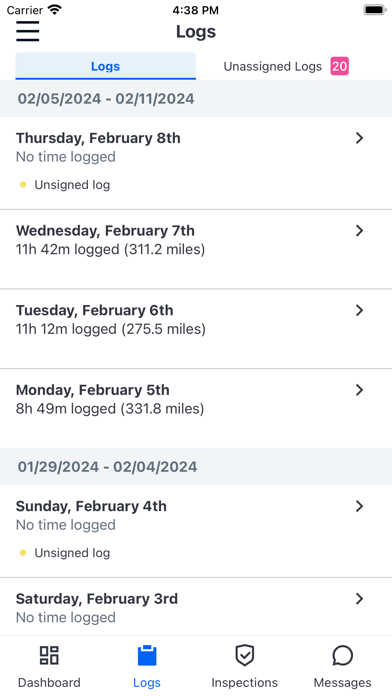This screenshot has width=392, height=696.
Task: Open Messages chat bubble icon
Action: [x=342, y=655]
